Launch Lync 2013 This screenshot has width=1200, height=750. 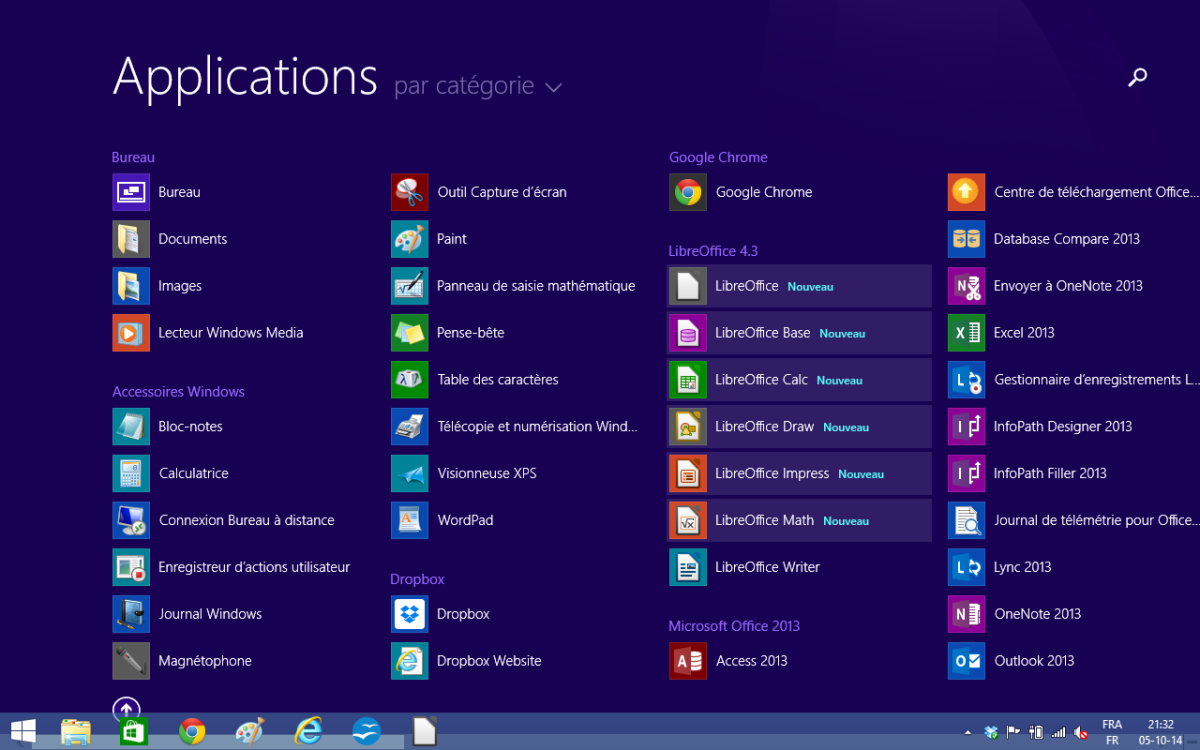1000,568
